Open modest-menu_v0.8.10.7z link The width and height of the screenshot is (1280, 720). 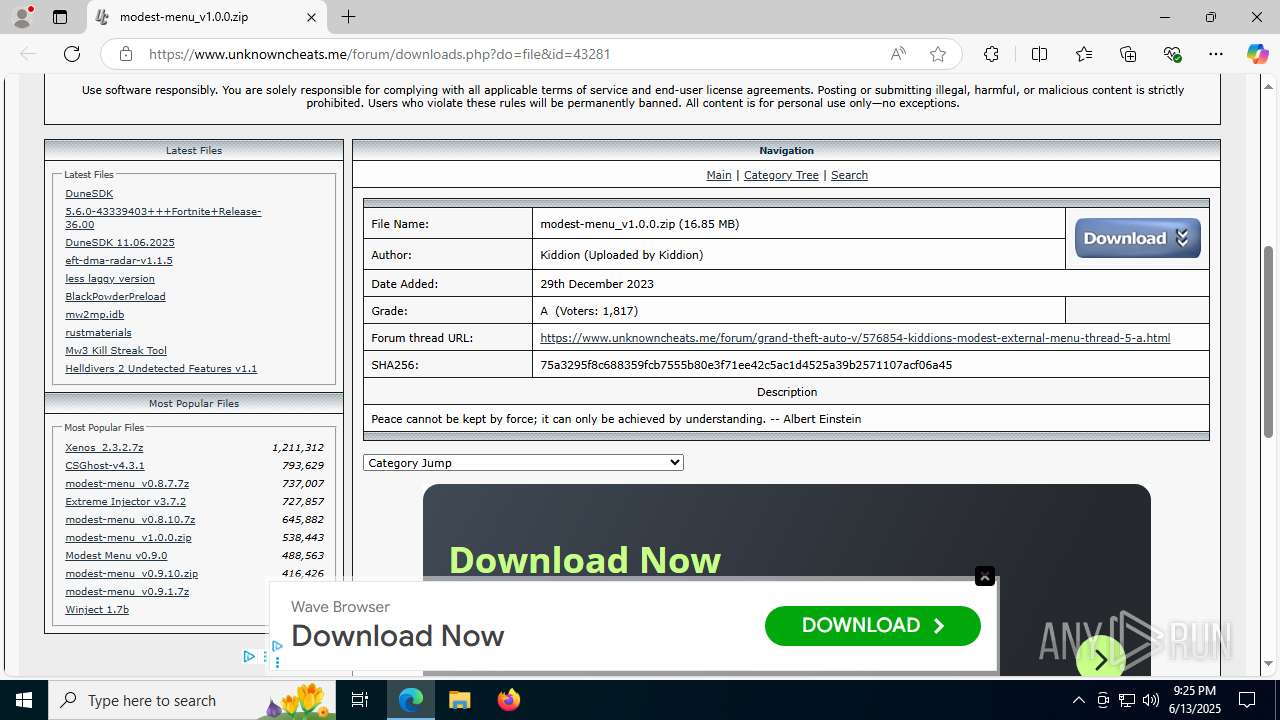tap(130, 519)
